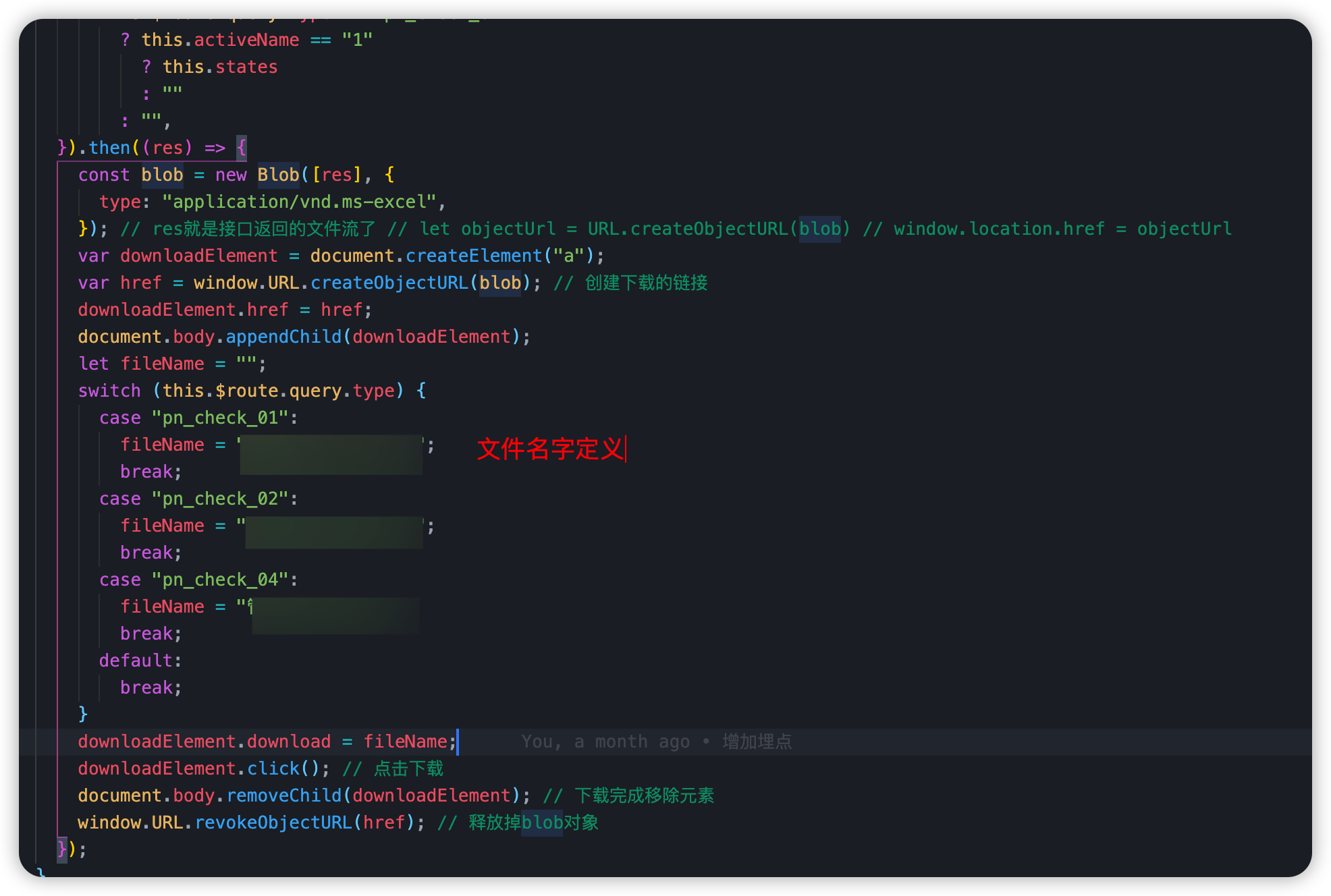Click the then keyword after closing brace

(x=109, y=148)
